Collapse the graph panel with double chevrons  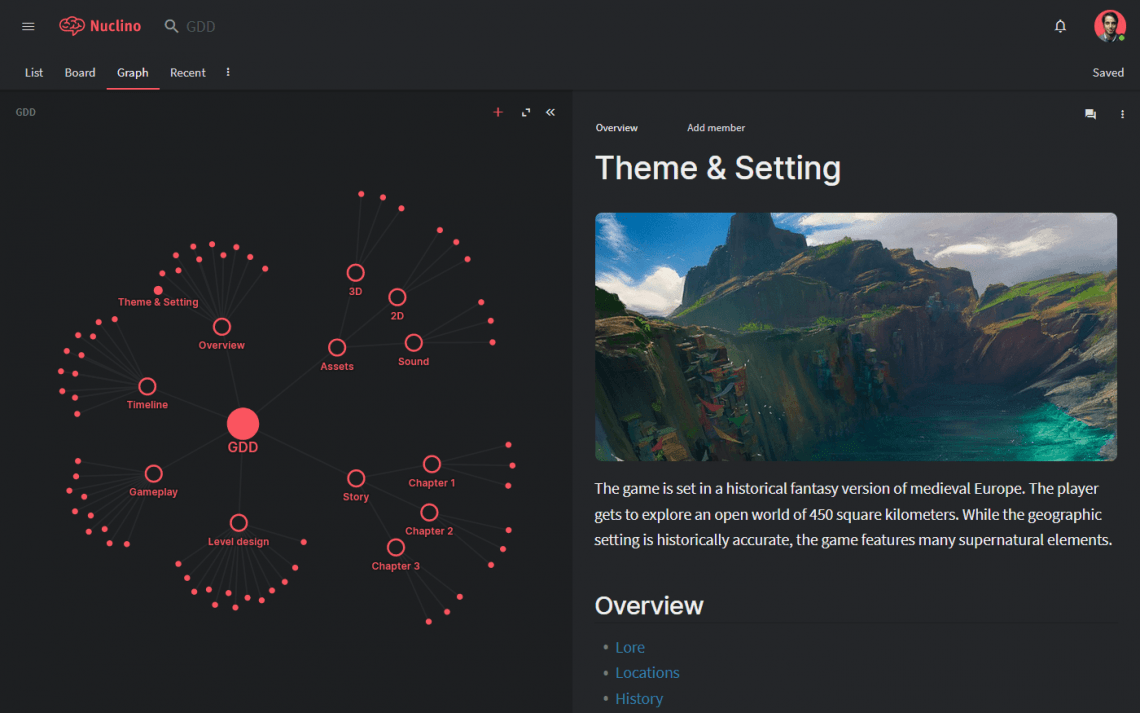(x=550, y=112)
